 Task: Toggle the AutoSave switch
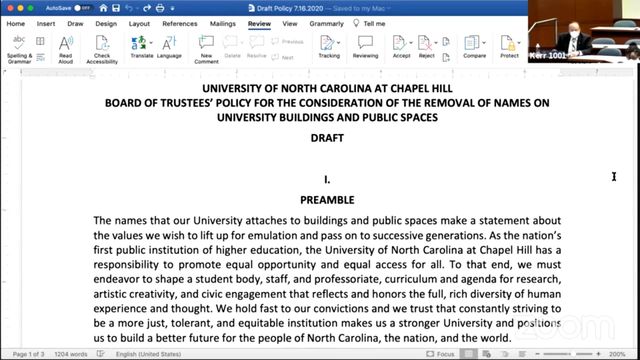(x=82, y=8)
